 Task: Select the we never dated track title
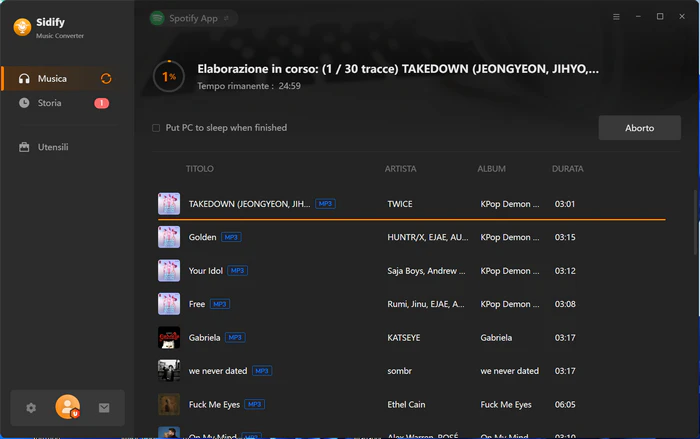coord(218,371)
